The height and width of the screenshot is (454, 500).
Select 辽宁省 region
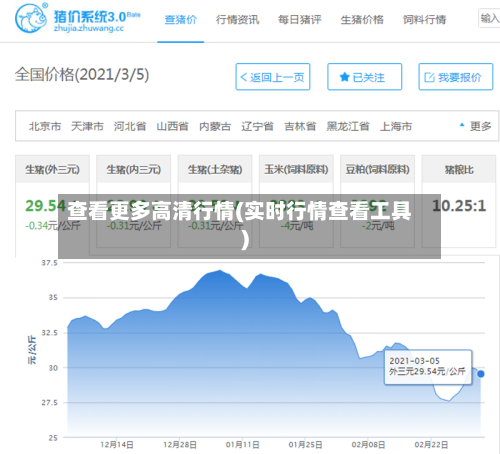coord(258,126)
